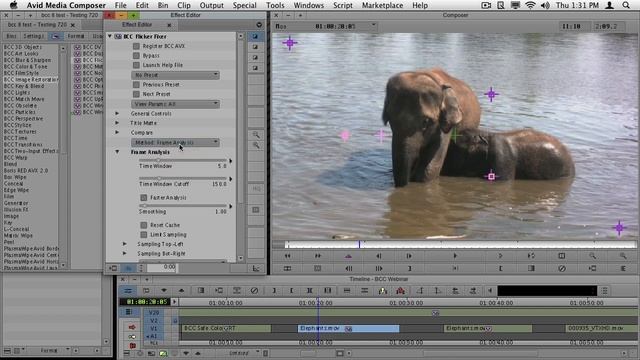Select BCC Image Restoration category
The image size is (640, 360).
pos(31,80)
